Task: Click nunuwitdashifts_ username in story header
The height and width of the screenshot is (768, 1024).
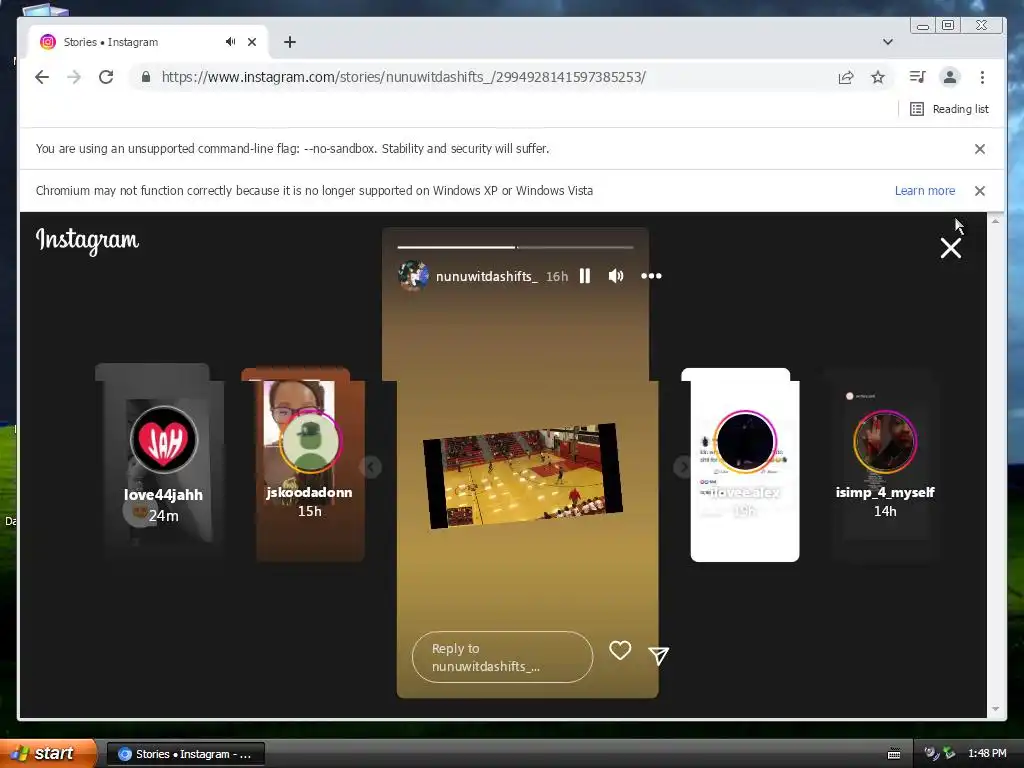Action: coord(487,276)
